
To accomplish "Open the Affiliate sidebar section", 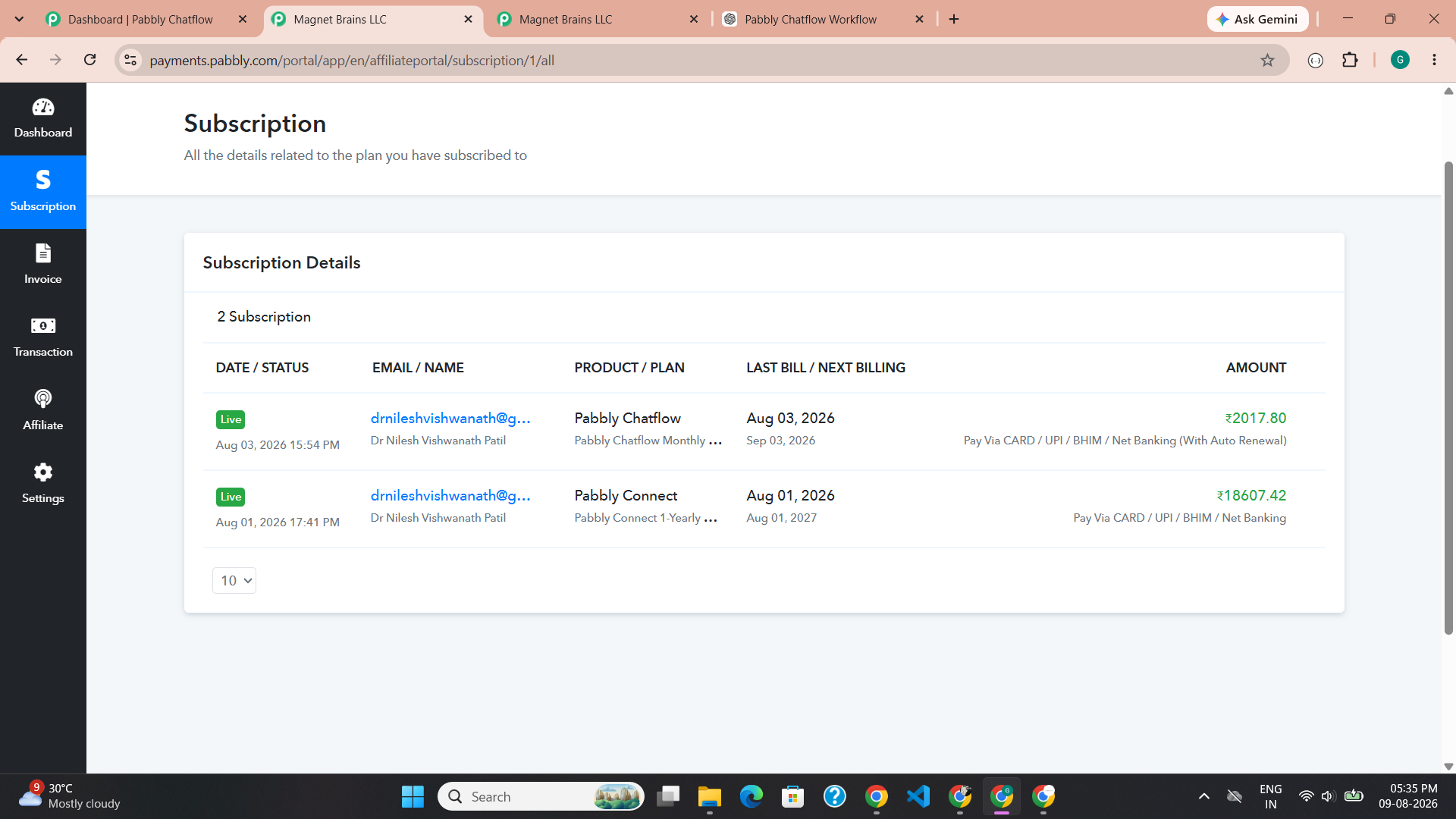I will (43, 410).
